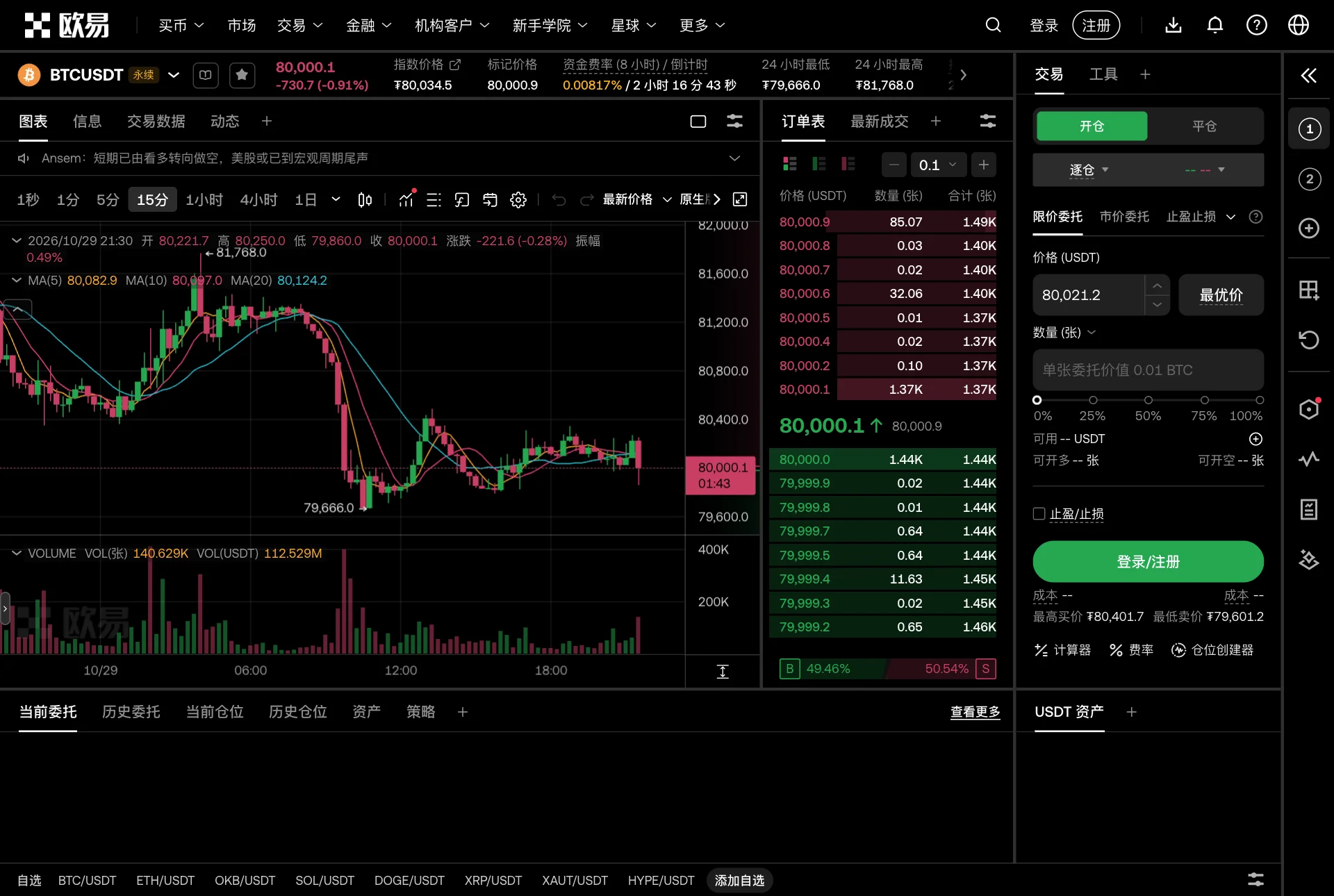
Task: Show sell orders only view icon
Action: click(848, 164)
